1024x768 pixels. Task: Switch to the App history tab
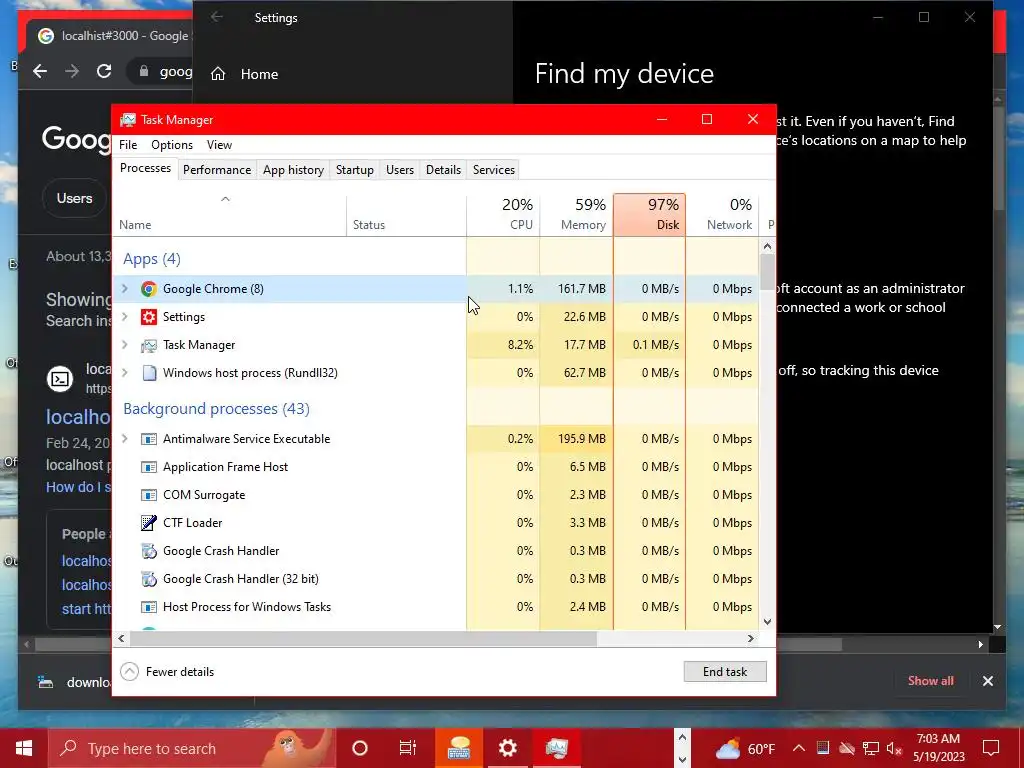coord(293,170)
